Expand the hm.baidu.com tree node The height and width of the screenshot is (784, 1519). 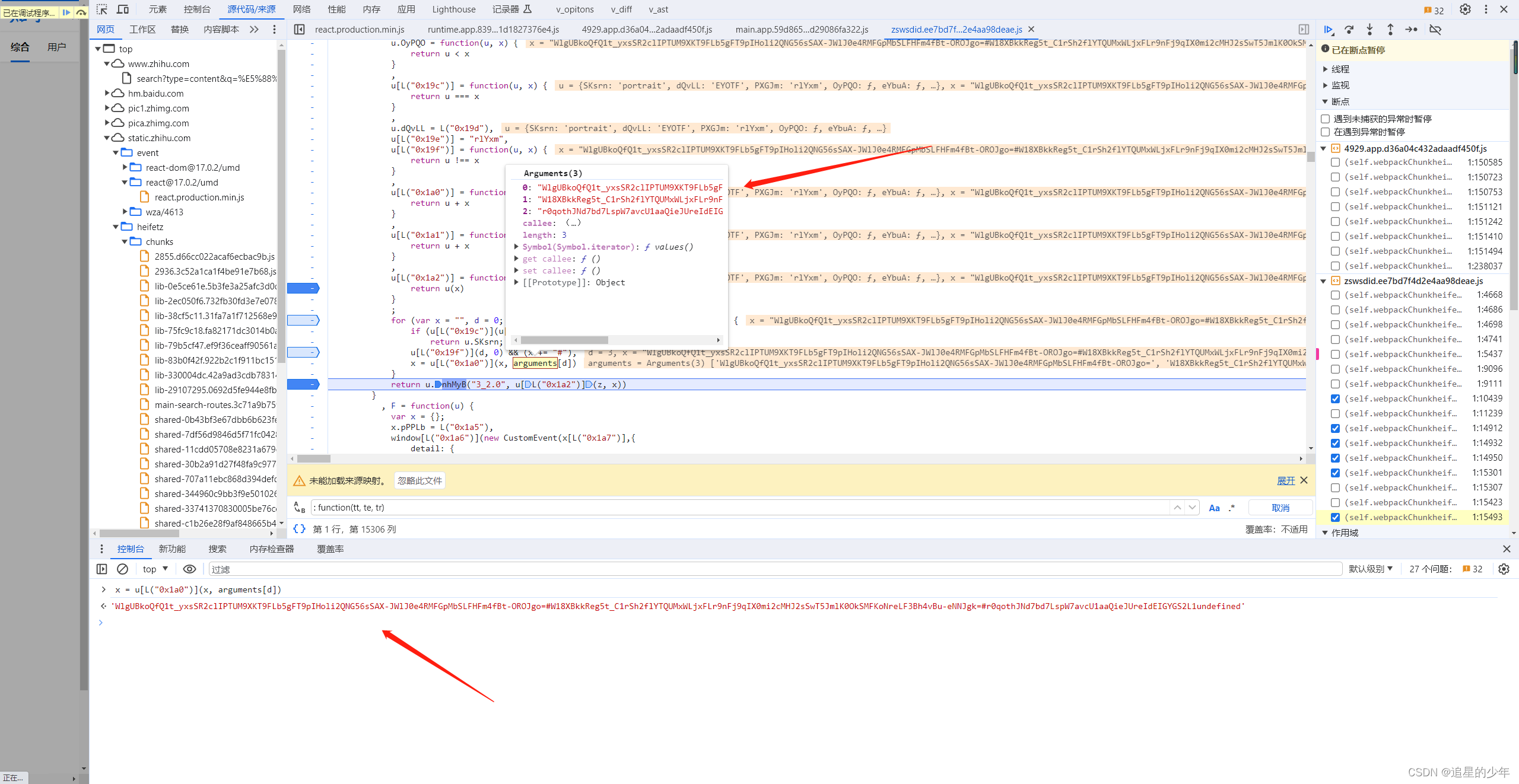(107, 93)
